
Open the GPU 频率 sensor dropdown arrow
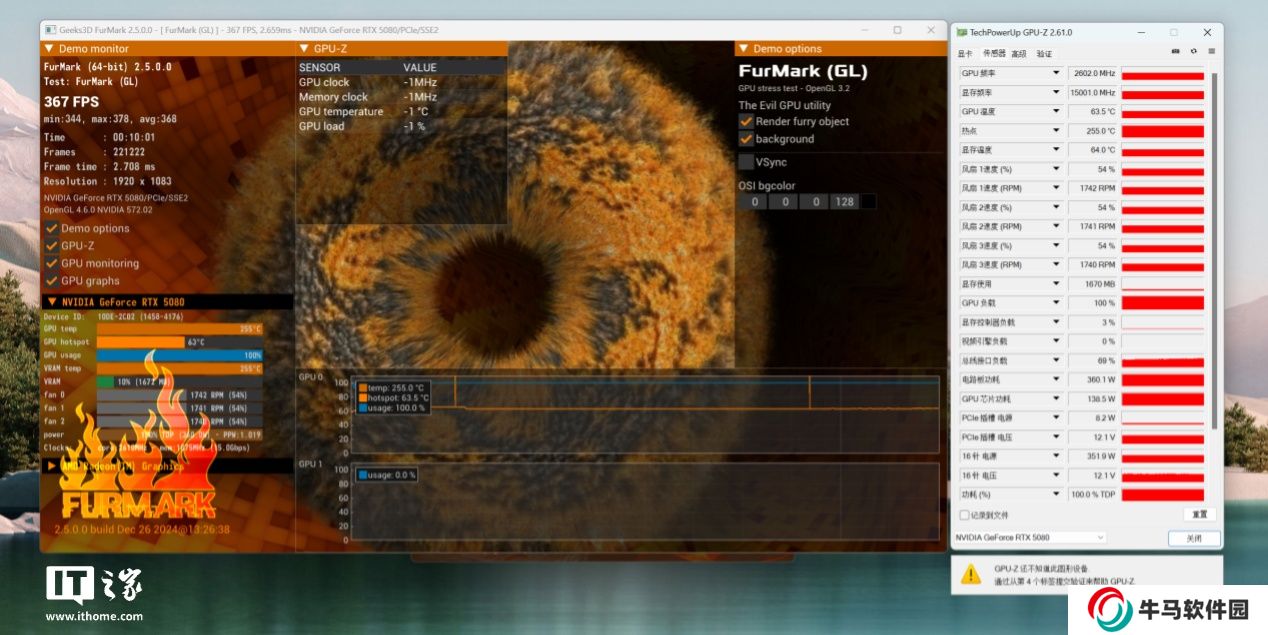(1055, 73)
